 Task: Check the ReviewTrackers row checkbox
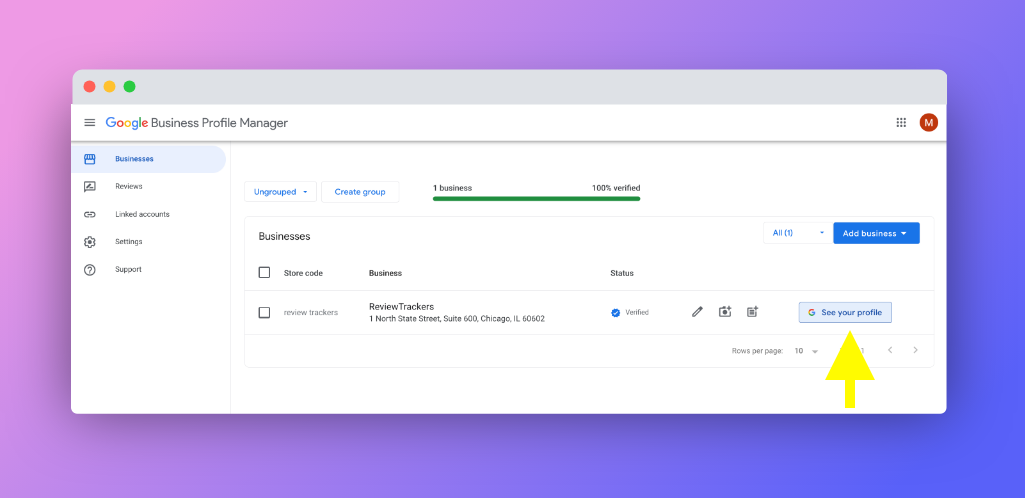pyautogui.click(x=264, y=312)
